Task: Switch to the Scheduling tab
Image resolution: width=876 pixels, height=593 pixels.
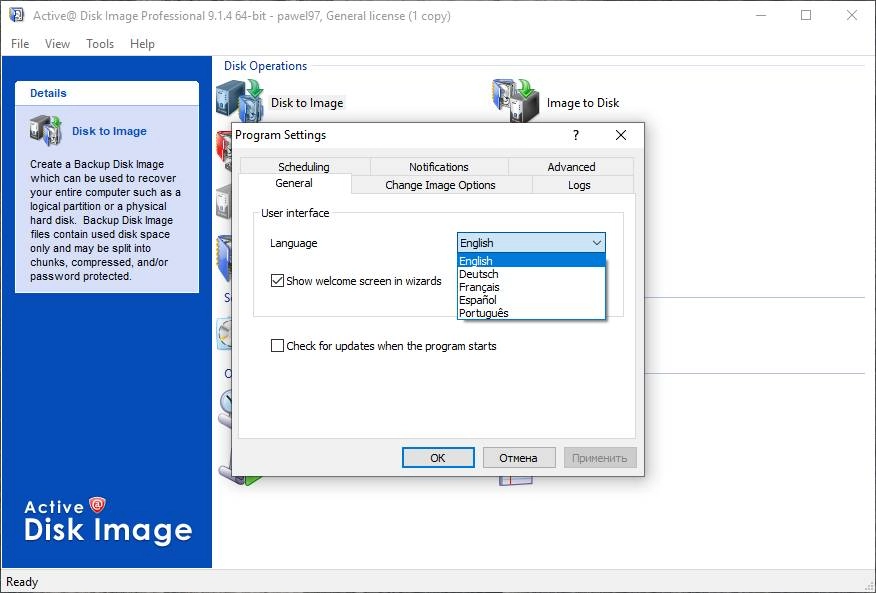Action: [x=304, y=167]
